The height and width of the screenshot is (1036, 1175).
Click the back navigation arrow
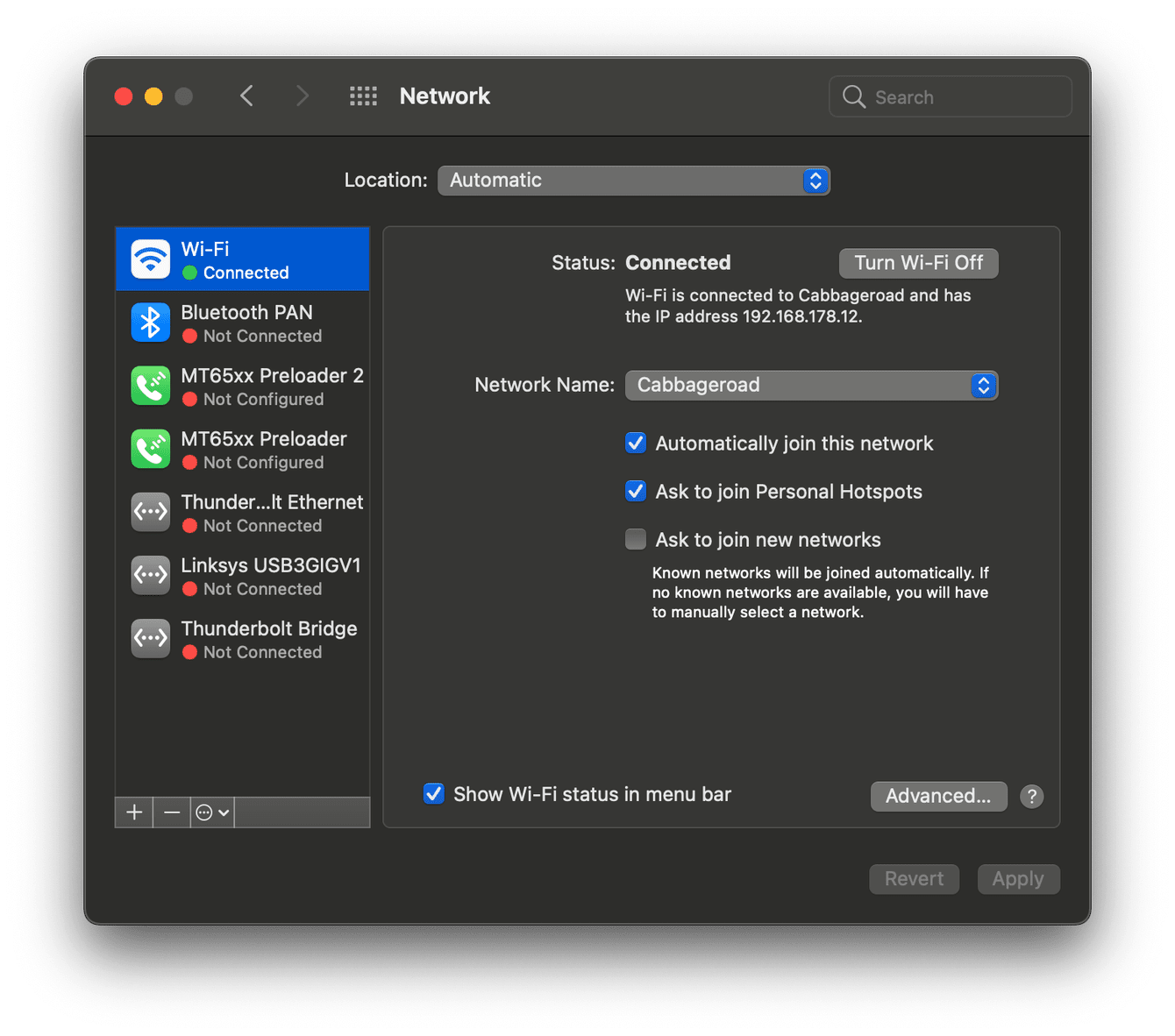coord(246,96)
